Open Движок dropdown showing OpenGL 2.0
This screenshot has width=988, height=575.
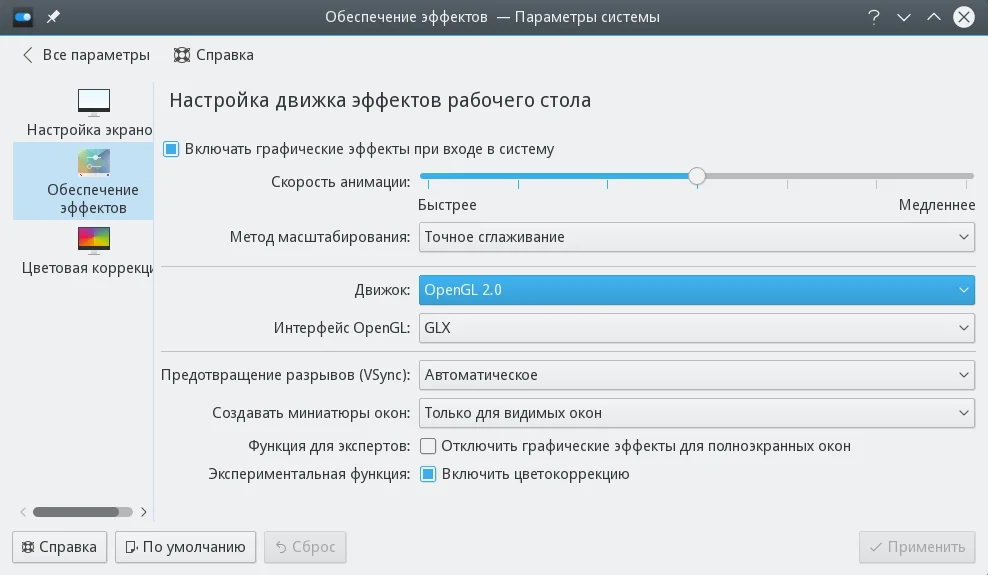click(697, 290)
